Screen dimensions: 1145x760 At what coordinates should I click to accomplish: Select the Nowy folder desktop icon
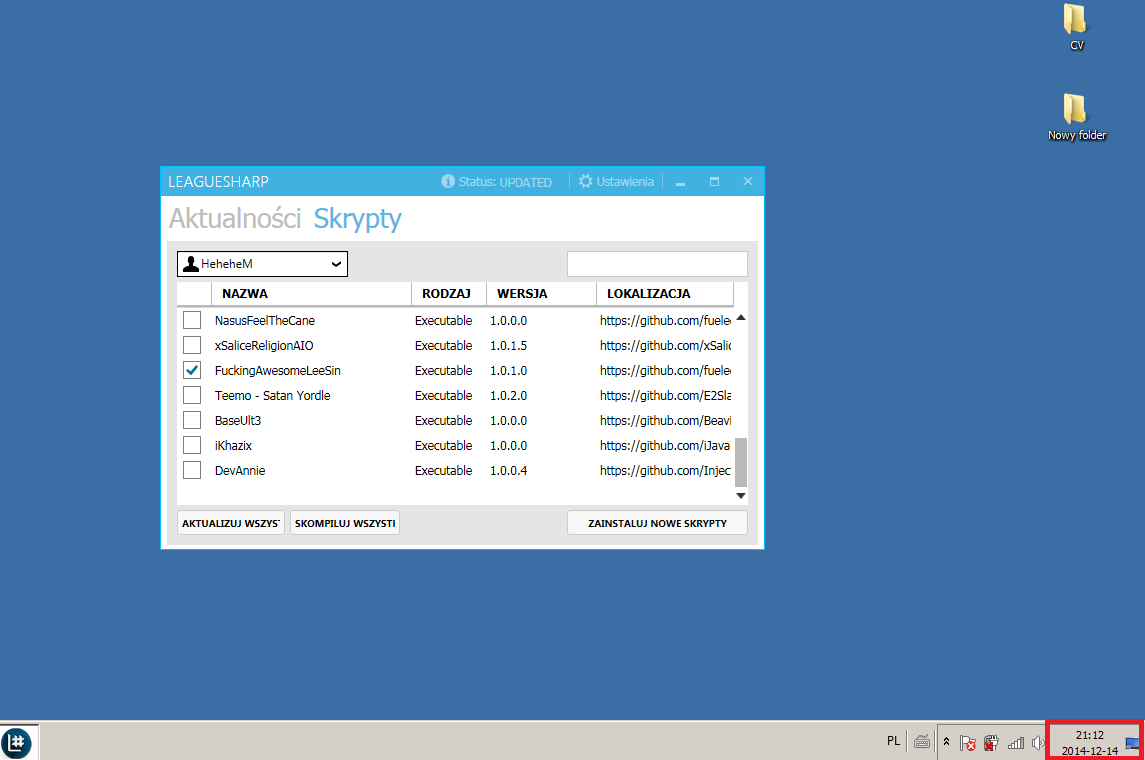1076,117
